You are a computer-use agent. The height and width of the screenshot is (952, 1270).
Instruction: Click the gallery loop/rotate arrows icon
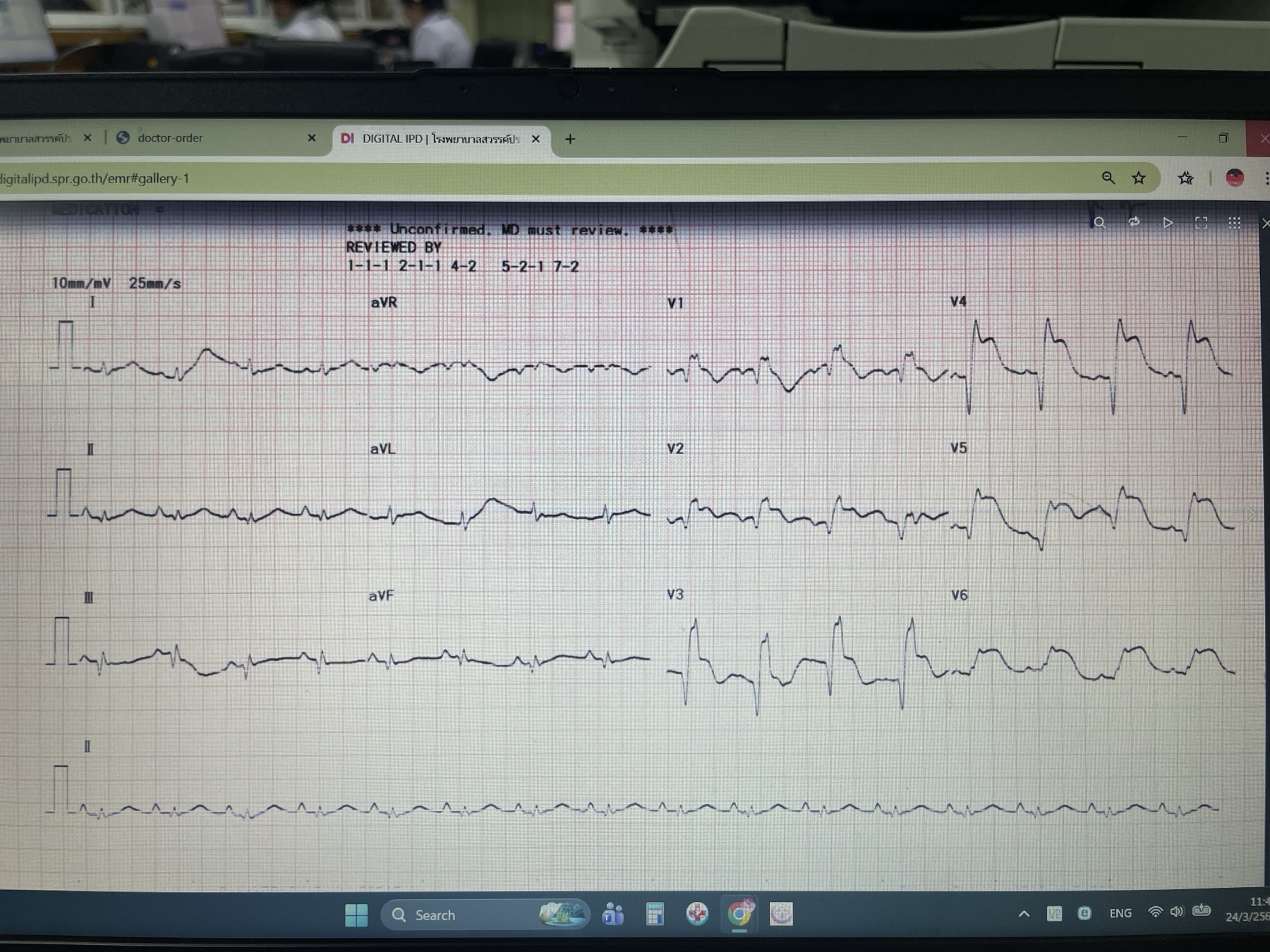tap(1134, 222)
